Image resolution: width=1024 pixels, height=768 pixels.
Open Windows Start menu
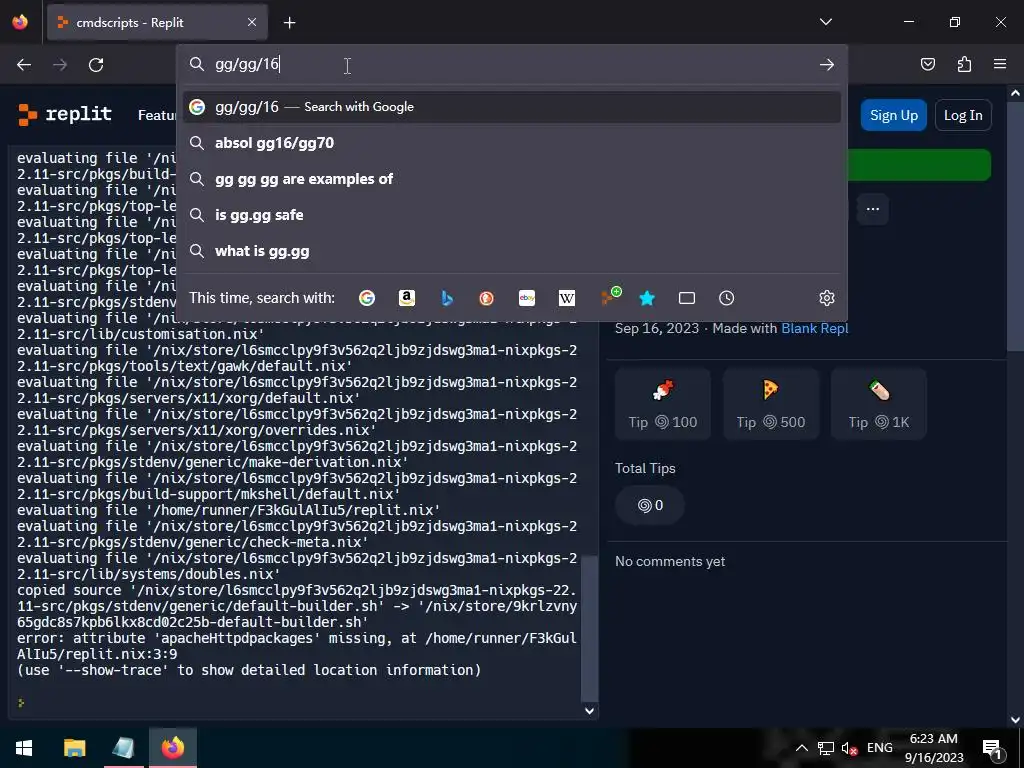coord(24,748)
